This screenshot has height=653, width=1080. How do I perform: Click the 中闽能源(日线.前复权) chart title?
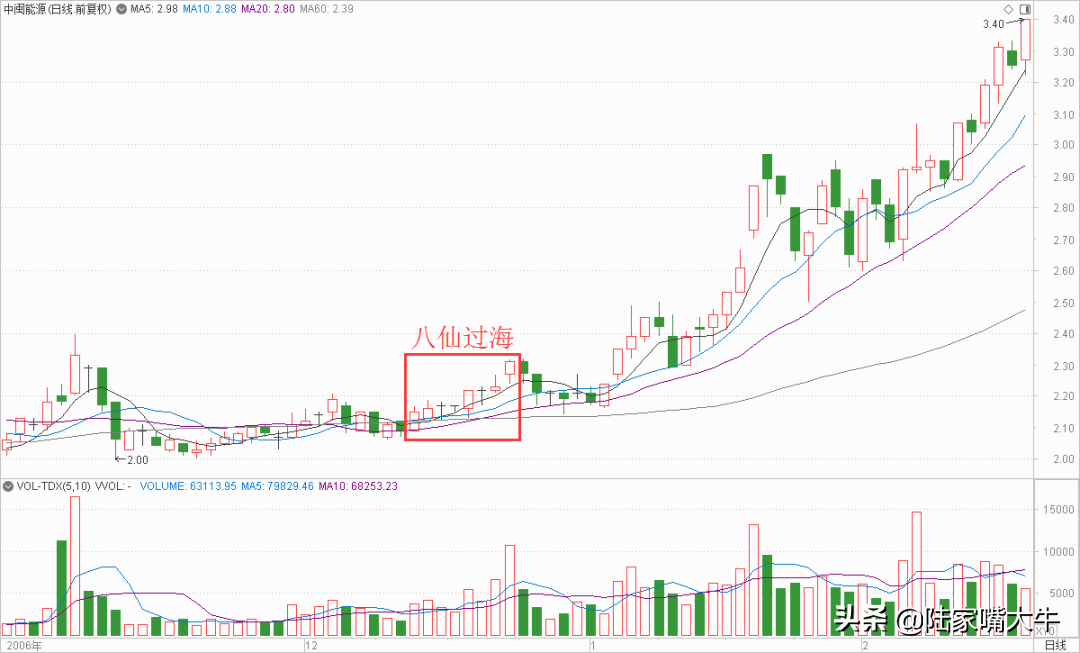coord(58,10)
